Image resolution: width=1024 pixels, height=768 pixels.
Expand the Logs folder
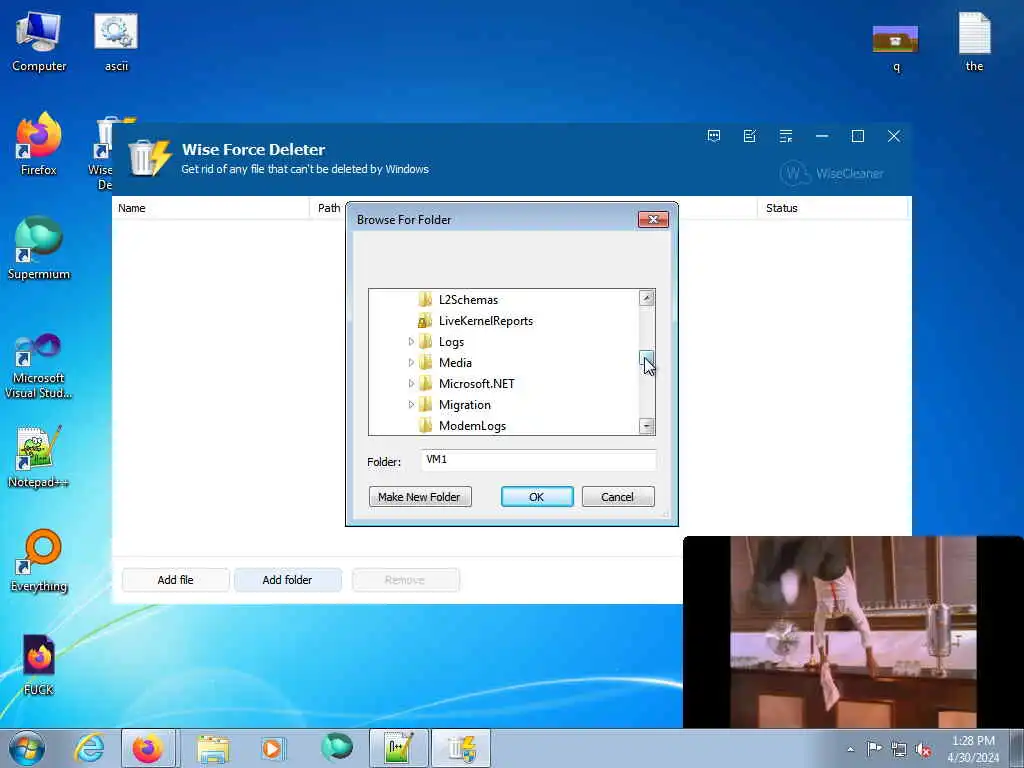[x=411, y=342]
